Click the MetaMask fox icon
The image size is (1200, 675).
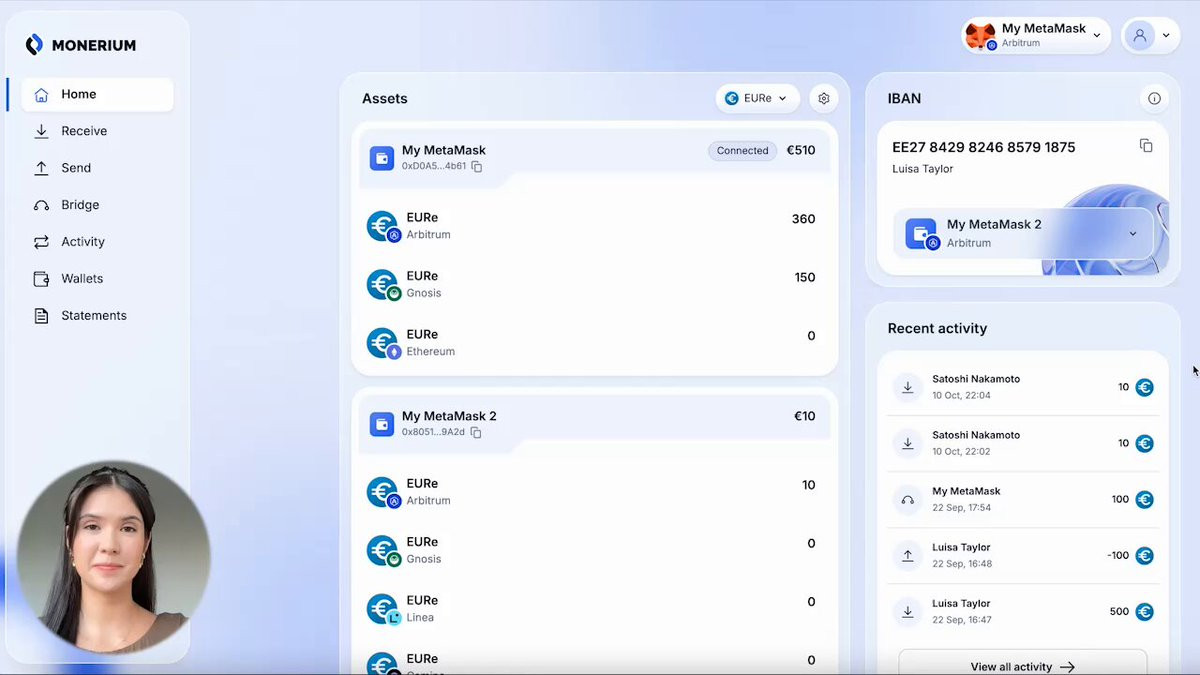[980, 35]
